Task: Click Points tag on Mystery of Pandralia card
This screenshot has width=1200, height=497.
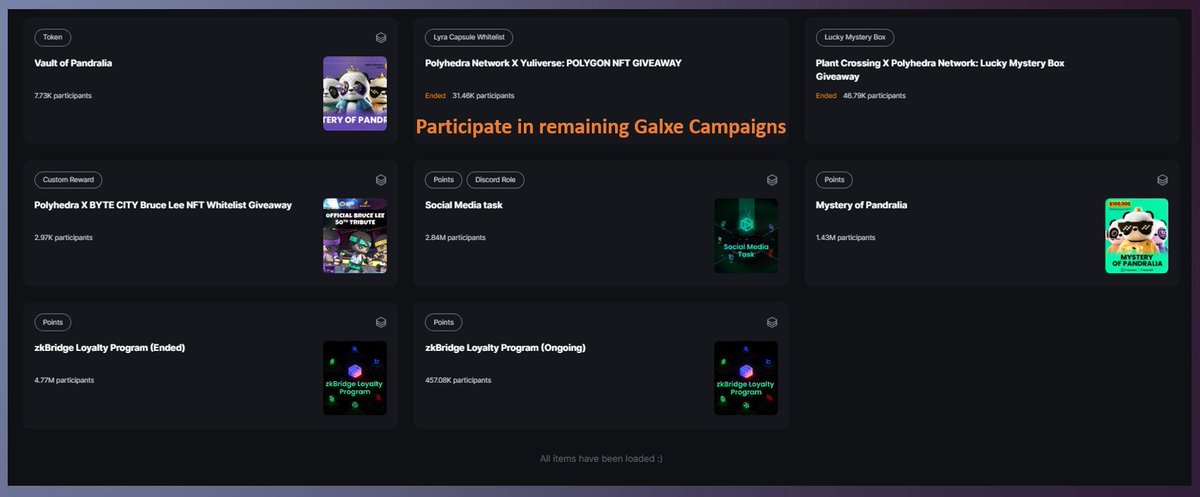Action: point(834,180)
